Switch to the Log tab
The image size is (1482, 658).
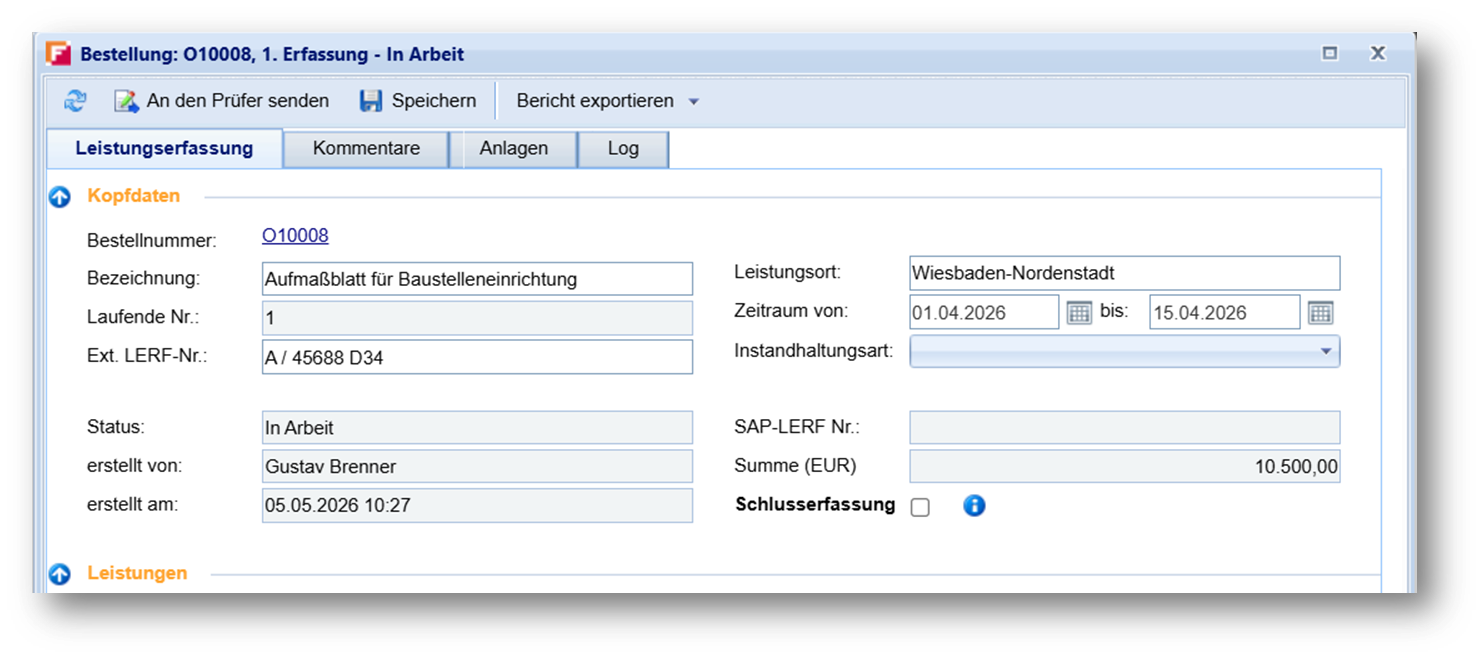pos(623,149)
